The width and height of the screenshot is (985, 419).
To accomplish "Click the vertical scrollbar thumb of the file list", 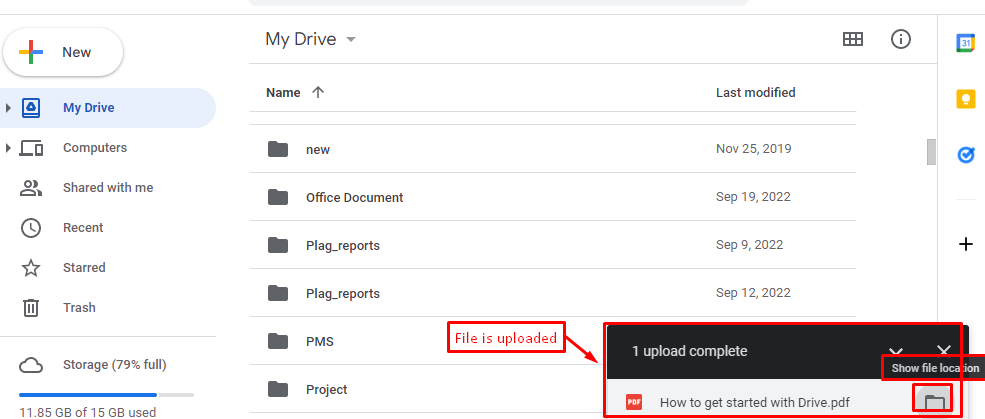I will pos(932,152).
